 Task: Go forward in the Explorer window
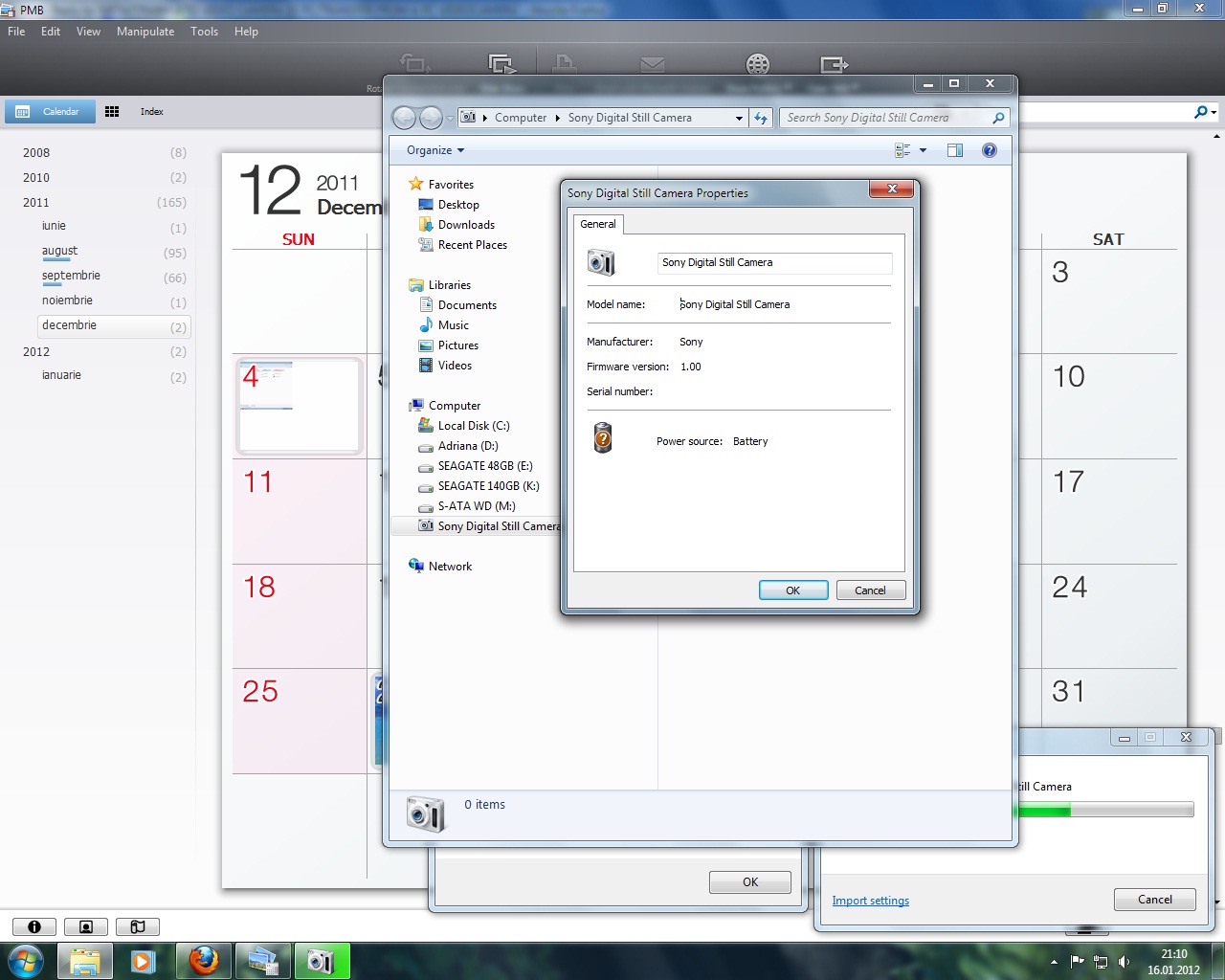tap(431, 118)
